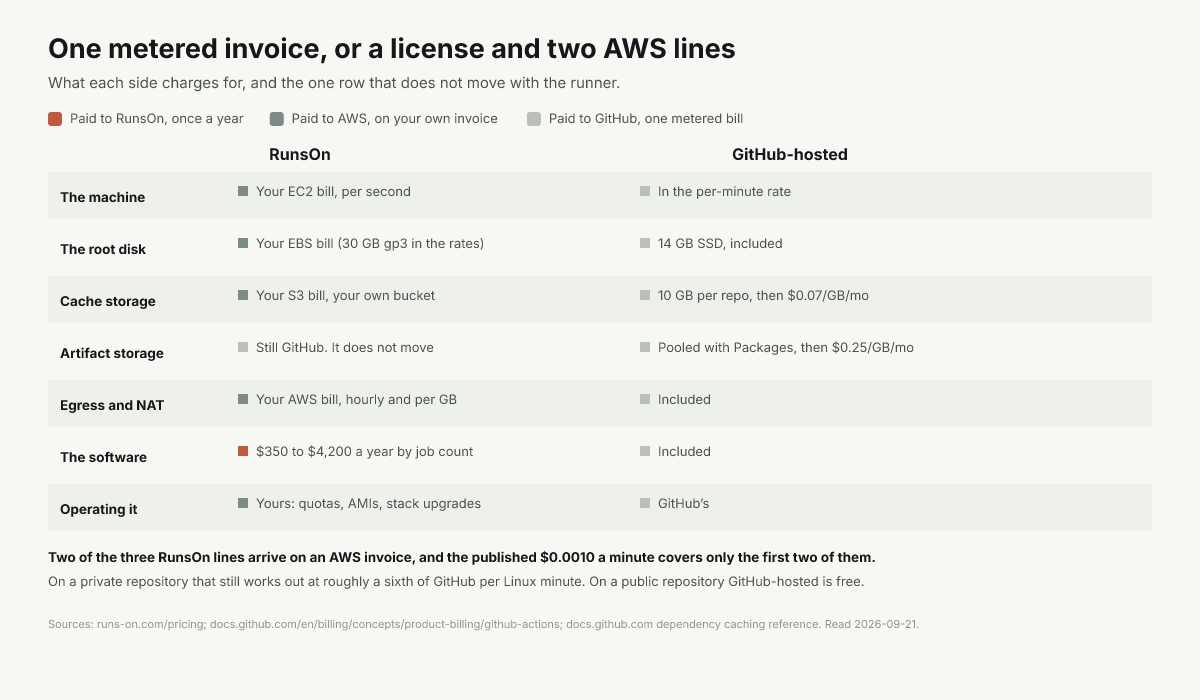Click the marker before "Your EC2 bill, per second"
The image size is (1200, 700).
243,191
